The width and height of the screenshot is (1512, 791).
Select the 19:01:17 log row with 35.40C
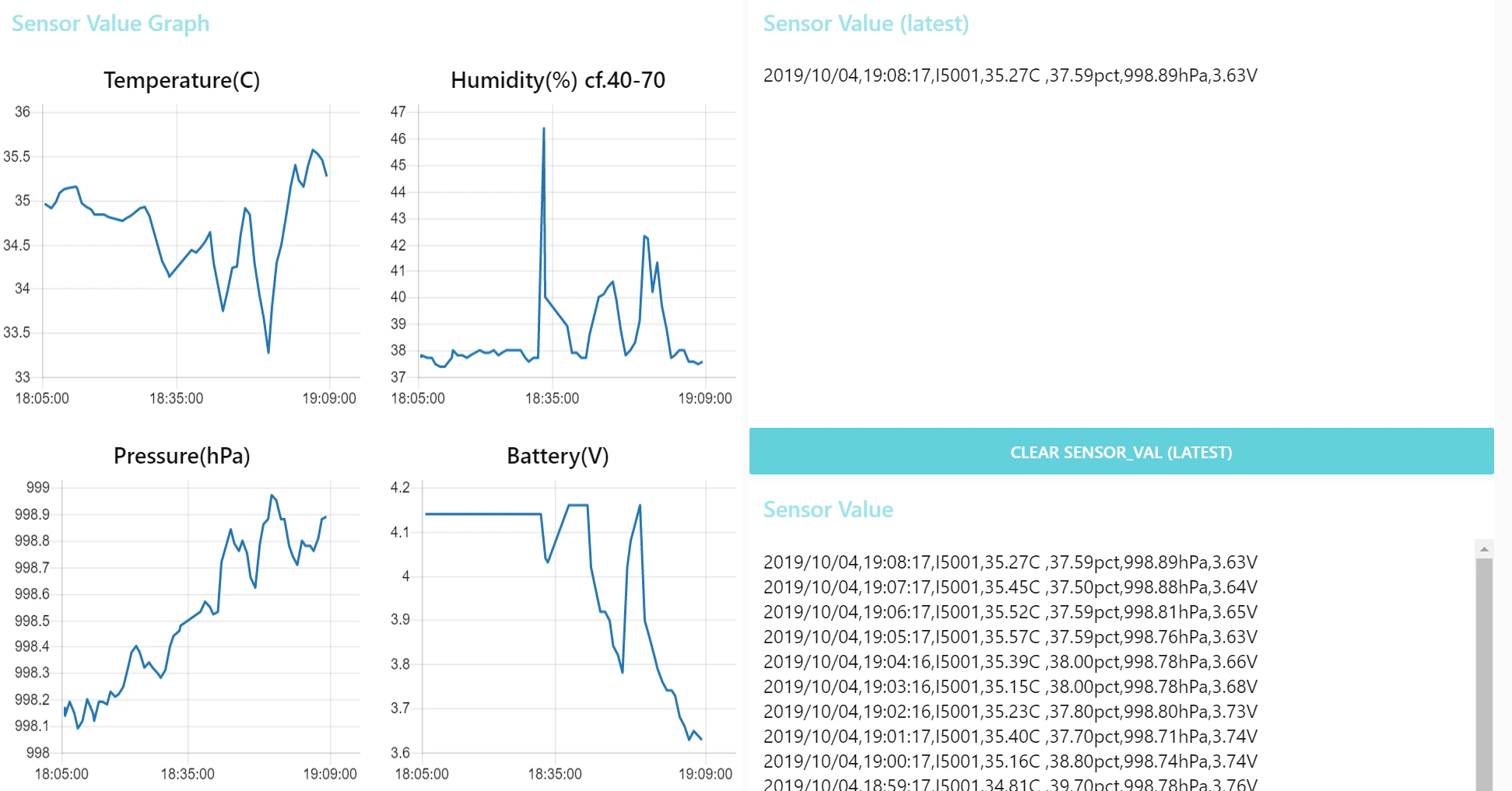[1010, 737]
